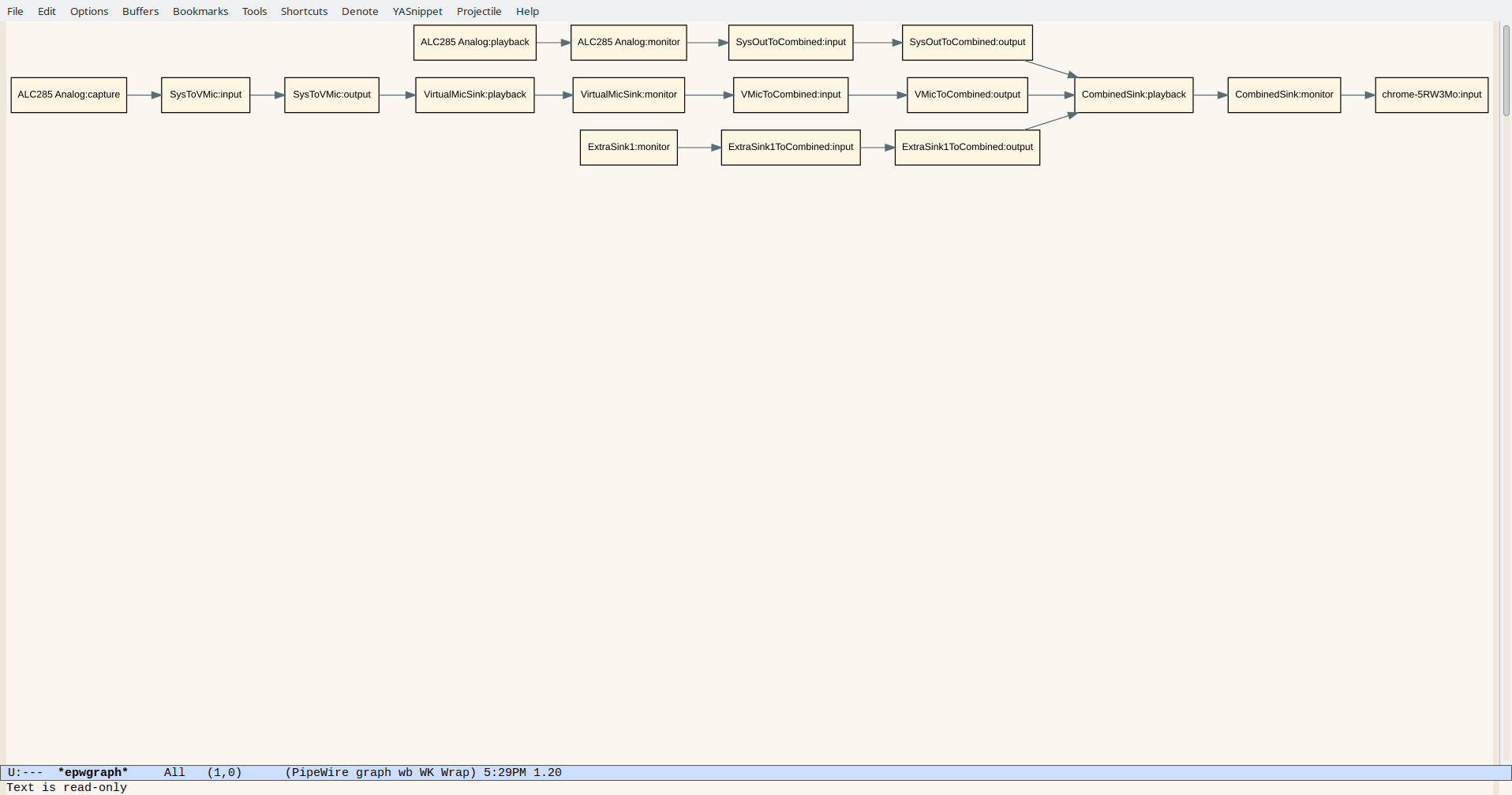Open the Projectile menu
This screenshot has height=795, width=1512.
point(478,11)
